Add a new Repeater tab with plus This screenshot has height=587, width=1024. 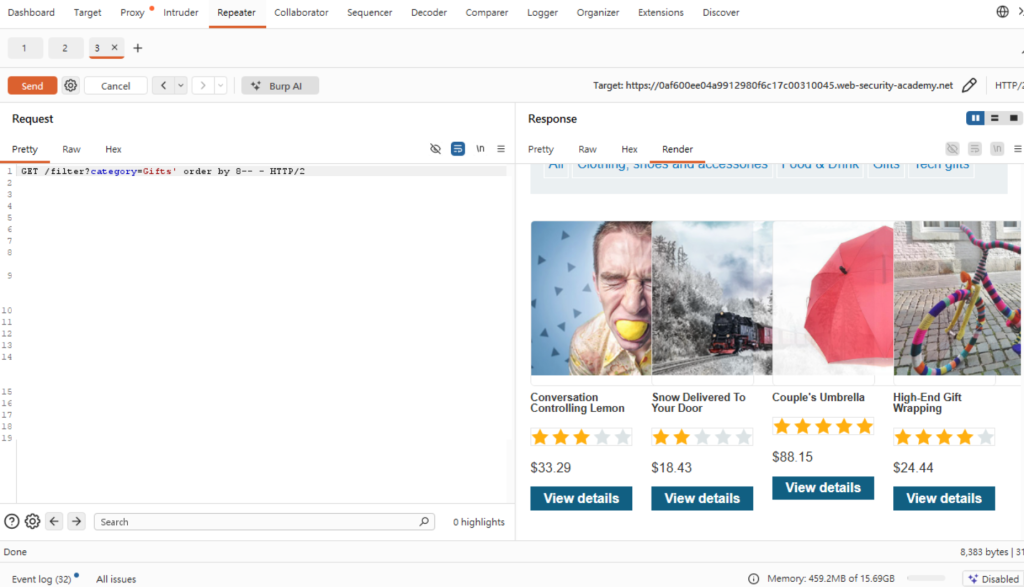coord(138,48)
